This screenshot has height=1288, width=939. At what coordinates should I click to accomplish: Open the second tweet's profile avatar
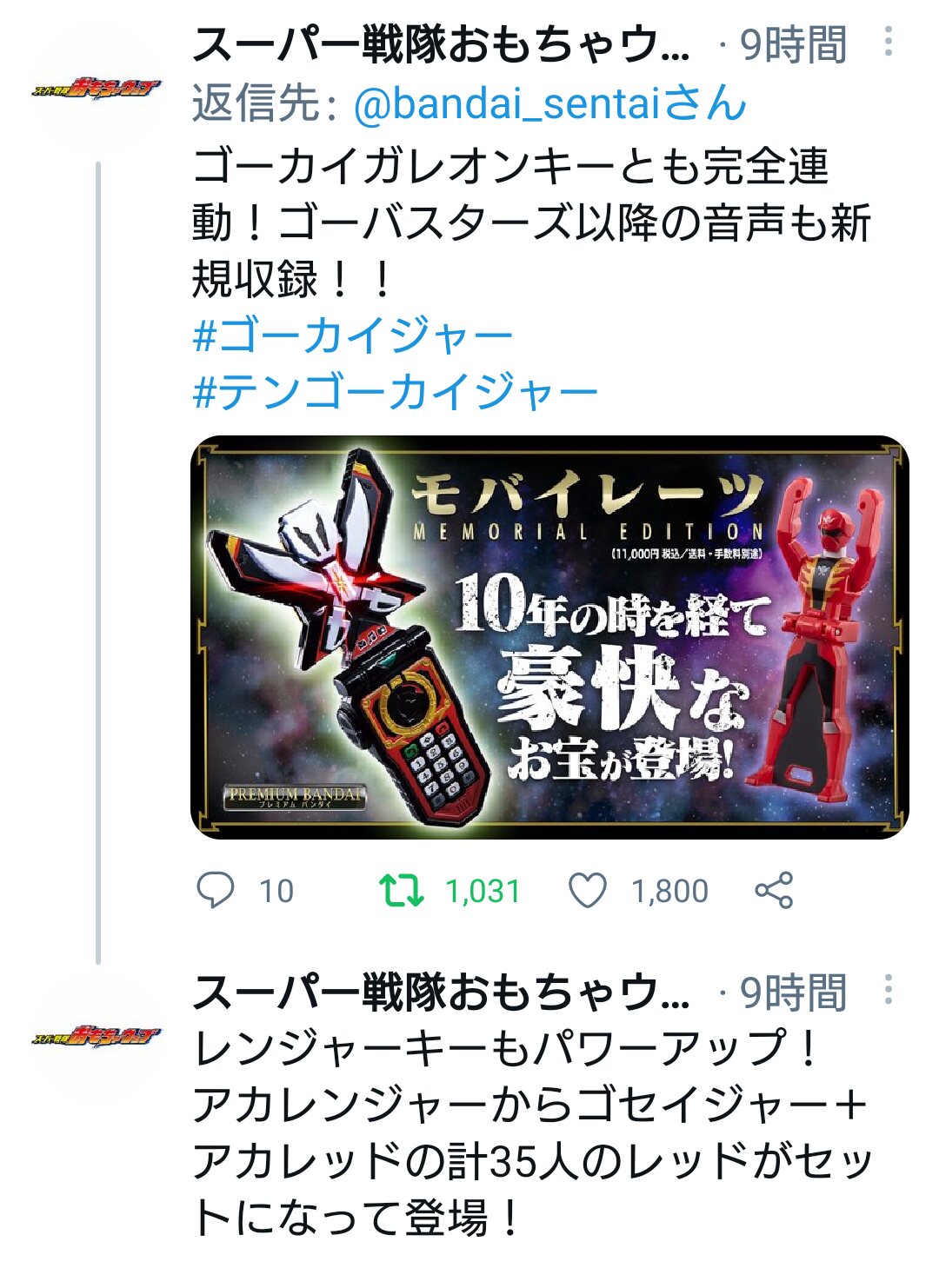[97, 1036]
